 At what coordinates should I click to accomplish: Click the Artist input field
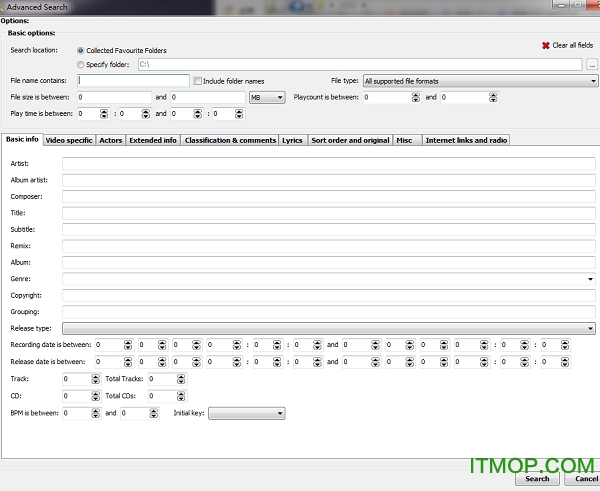click(329, 163)
